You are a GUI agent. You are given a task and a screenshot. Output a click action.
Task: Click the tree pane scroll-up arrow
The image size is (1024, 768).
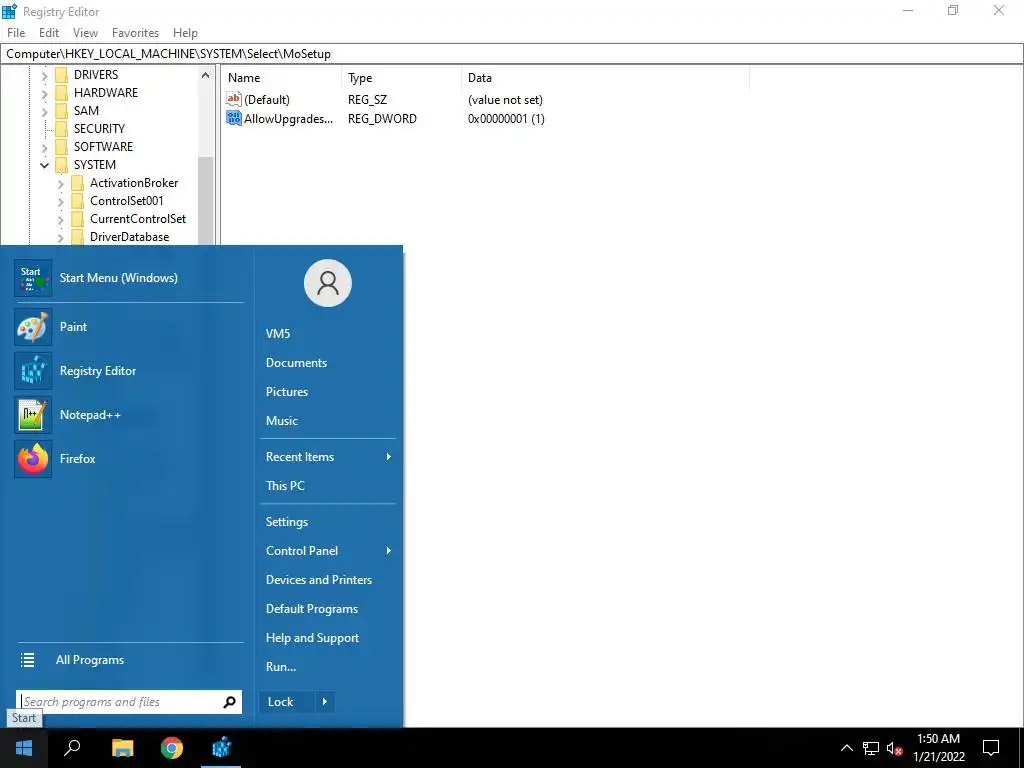pos(206,76)
